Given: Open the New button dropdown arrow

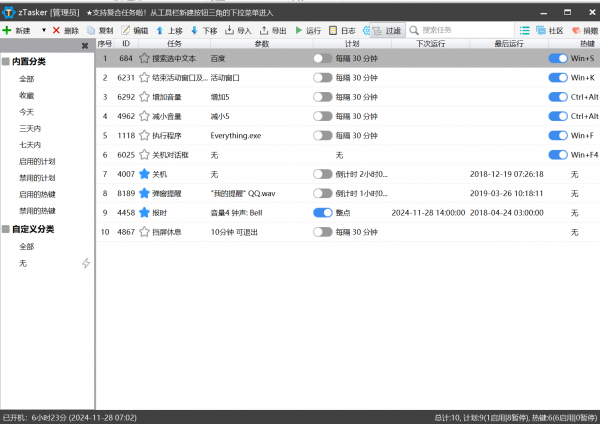Looking at the screenshot, I should click(44, 30).
